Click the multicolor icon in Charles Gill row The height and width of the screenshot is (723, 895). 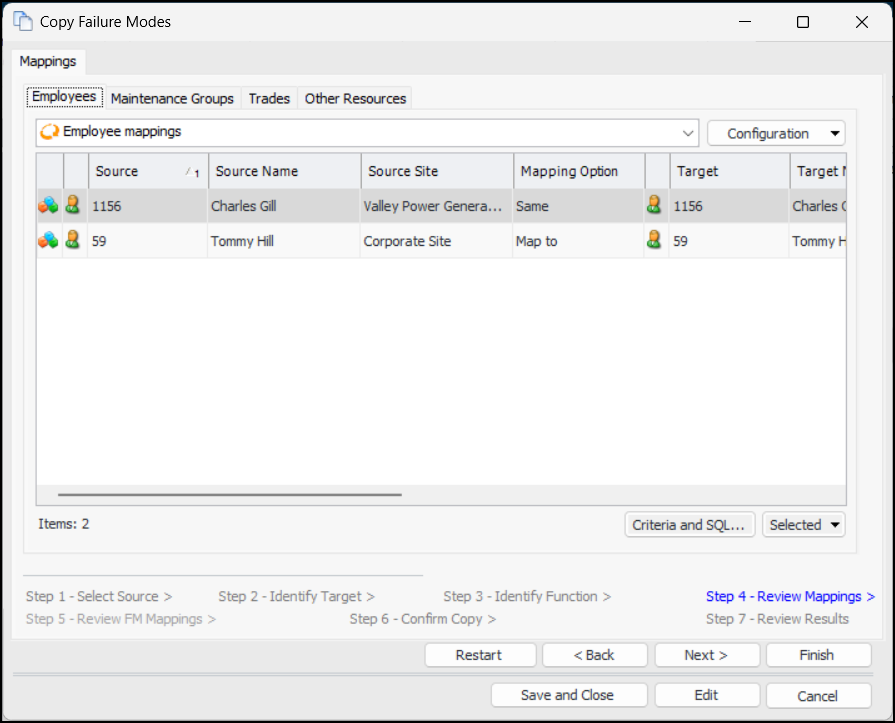(48, 206)
